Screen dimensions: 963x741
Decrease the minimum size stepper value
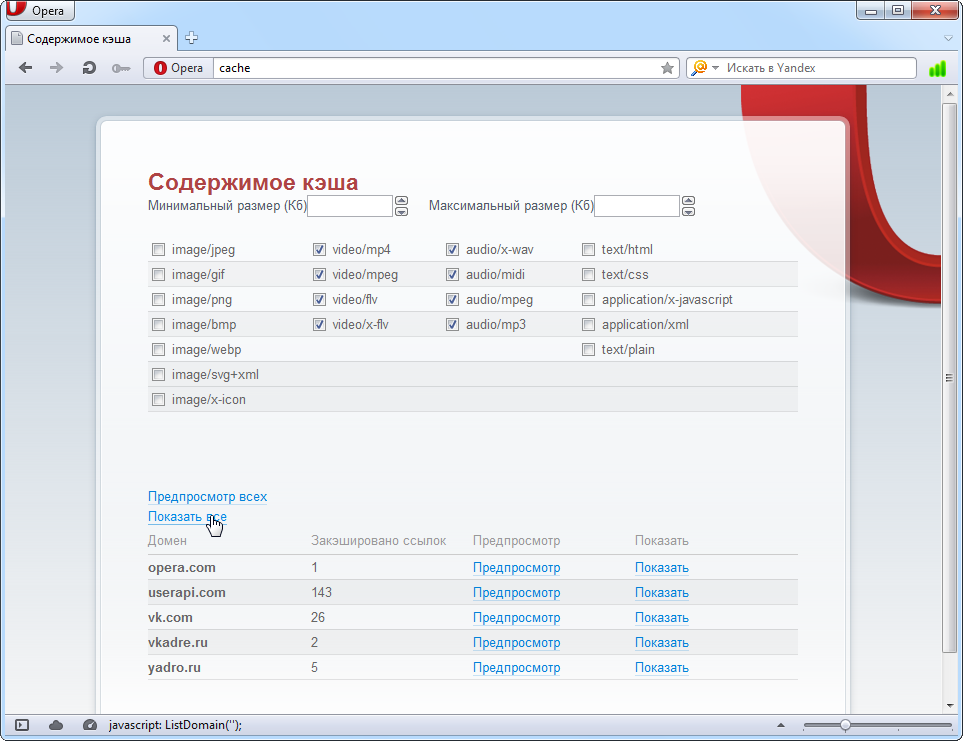(x=401, y=211)
